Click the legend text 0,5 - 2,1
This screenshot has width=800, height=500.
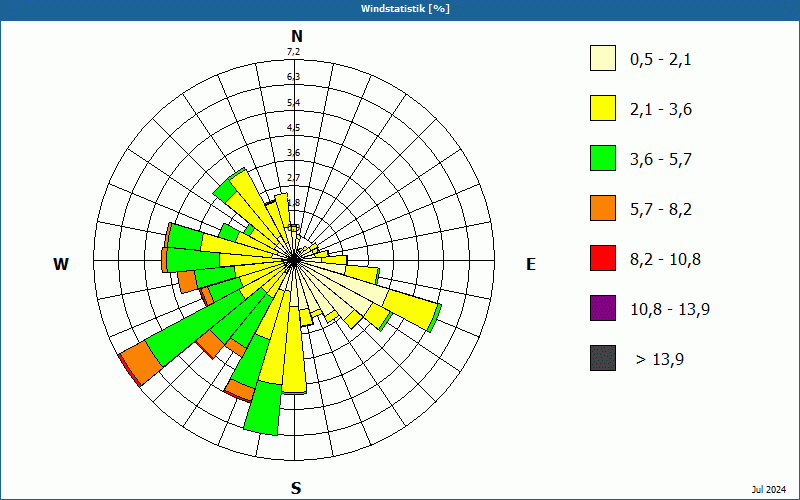[661, 60]
